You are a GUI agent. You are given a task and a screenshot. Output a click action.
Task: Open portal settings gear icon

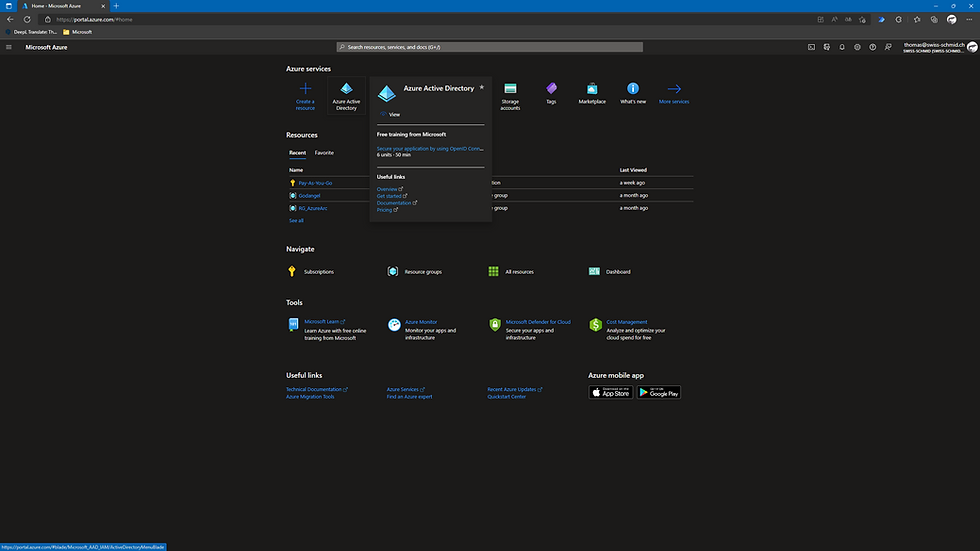tap(858, 47)
